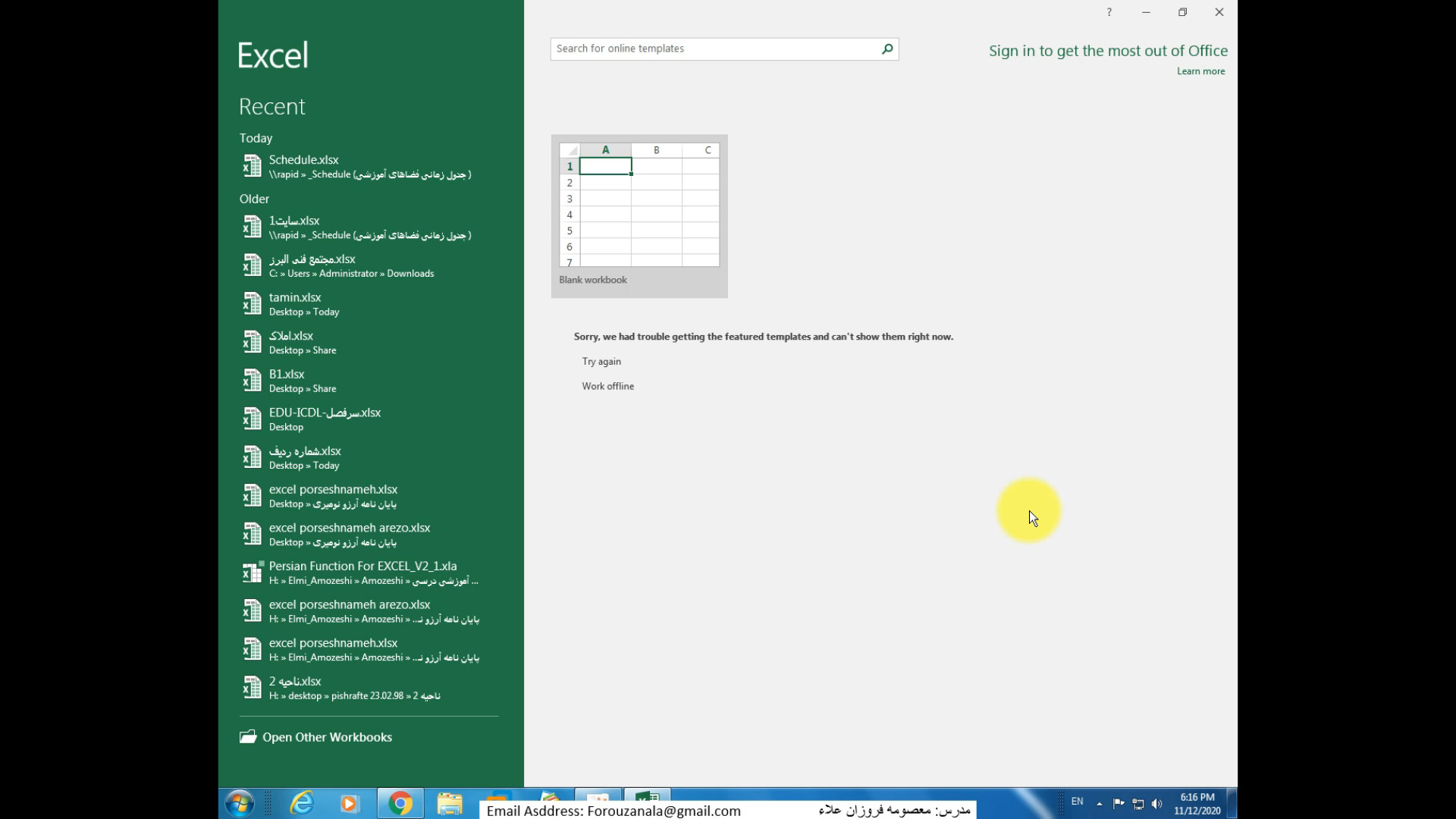Expand the hidden system tray icons
Image resolution: width=1456 pixels, height=819 pixels.
[1100, 803]
